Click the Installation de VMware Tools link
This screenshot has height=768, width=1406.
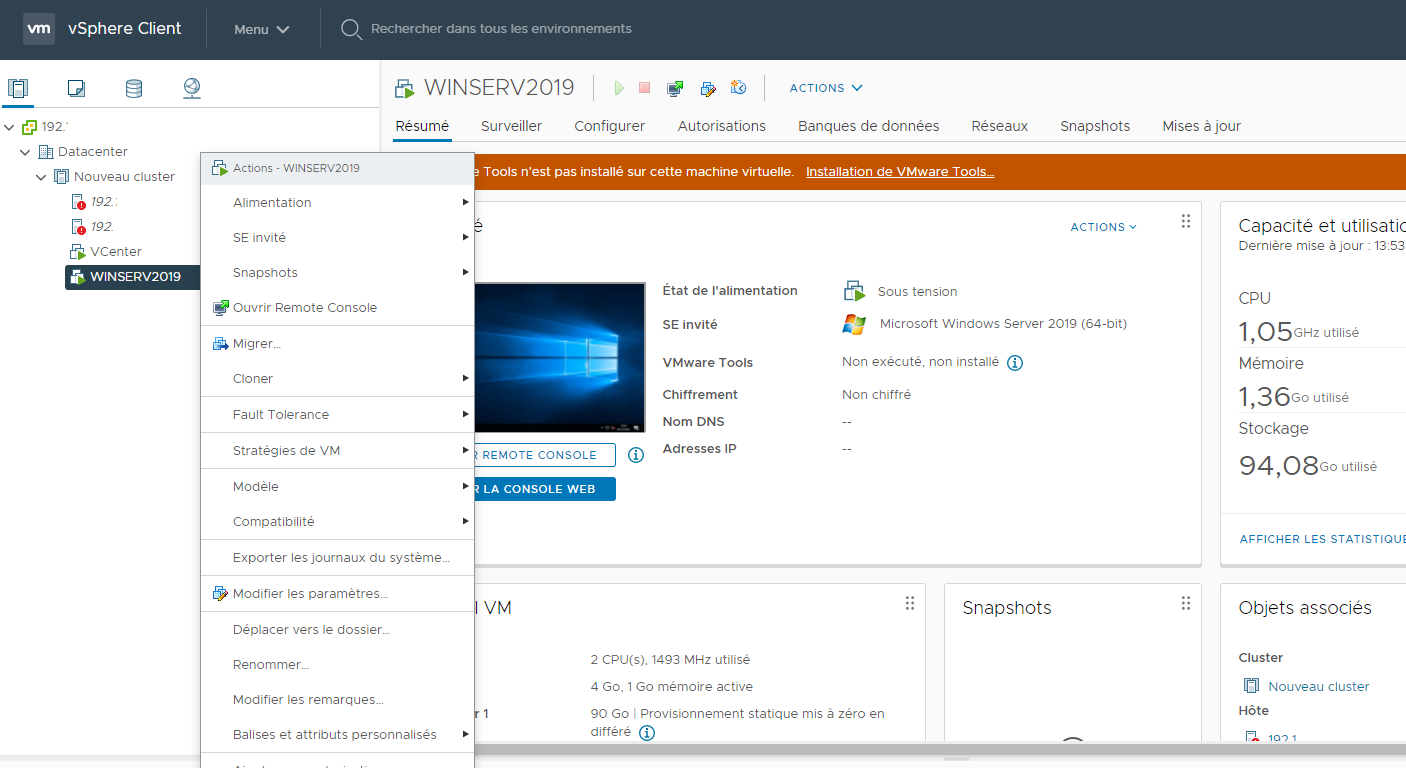(x=900, y=172)
